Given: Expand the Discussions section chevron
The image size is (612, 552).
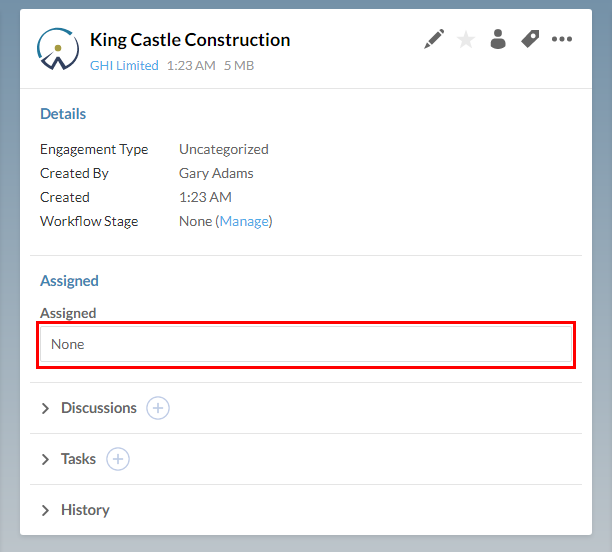Looking at the screenshot, I should tap(45, 408).
